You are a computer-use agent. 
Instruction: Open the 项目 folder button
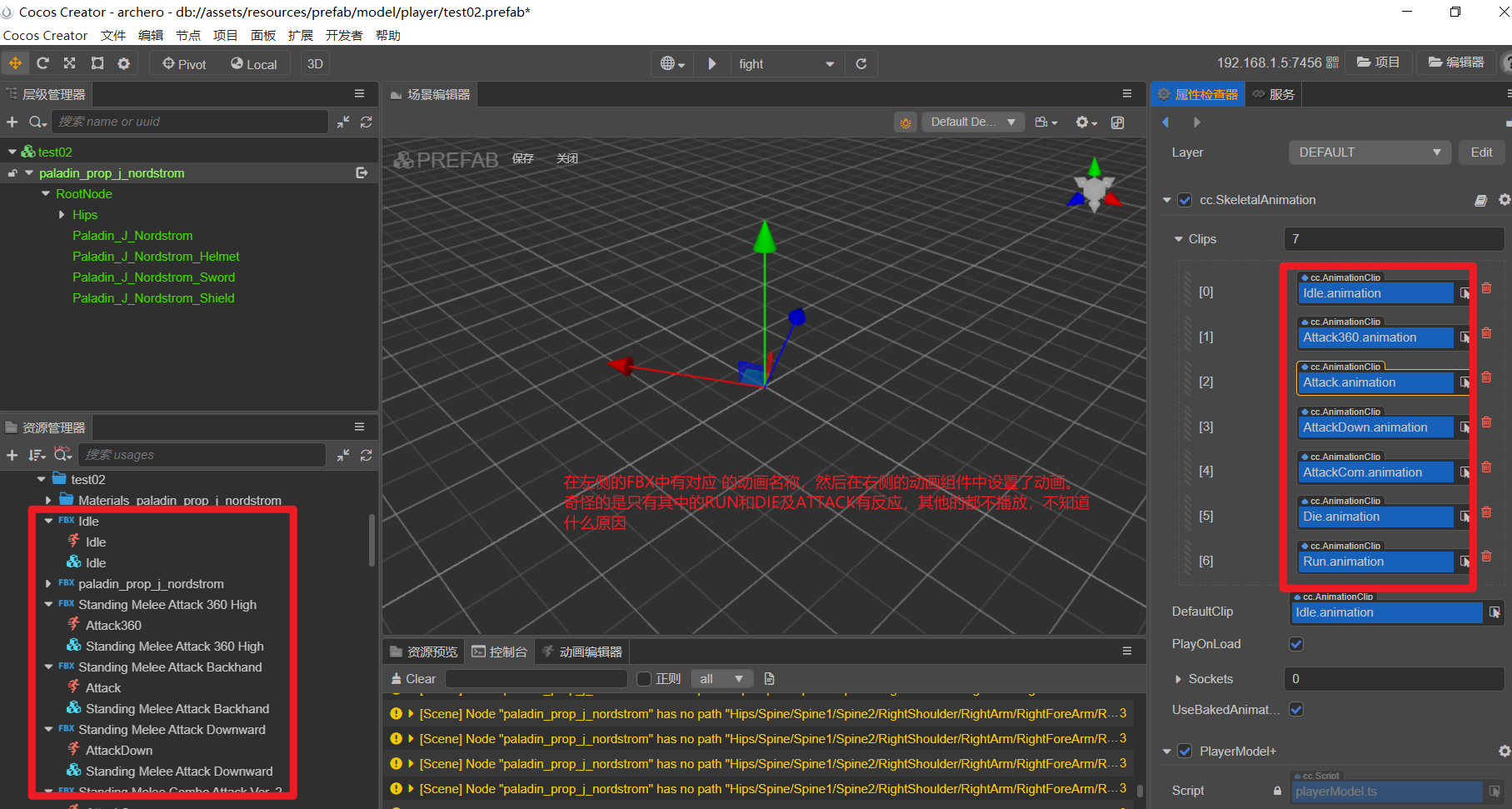[1379, 62]
